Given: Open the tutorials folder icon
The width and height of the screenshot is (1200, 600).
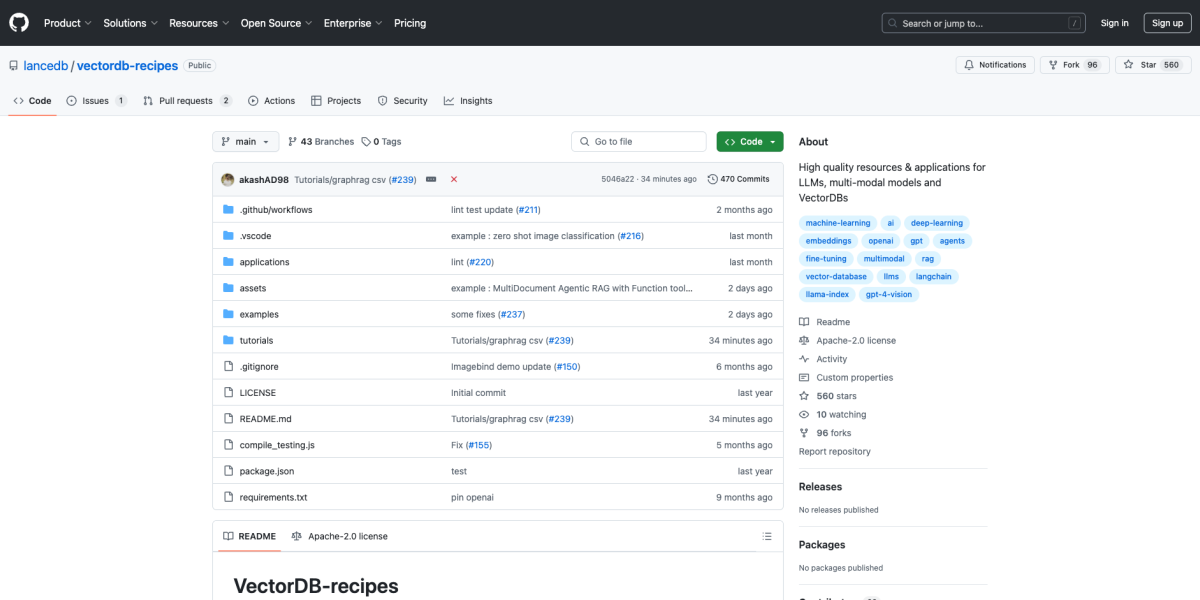Looking at the screenshot, I should (x=229, y=340).
